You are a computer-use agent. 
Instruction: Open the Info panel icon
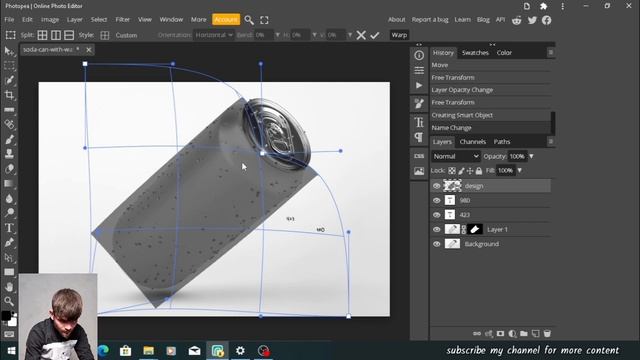point(419,55)
